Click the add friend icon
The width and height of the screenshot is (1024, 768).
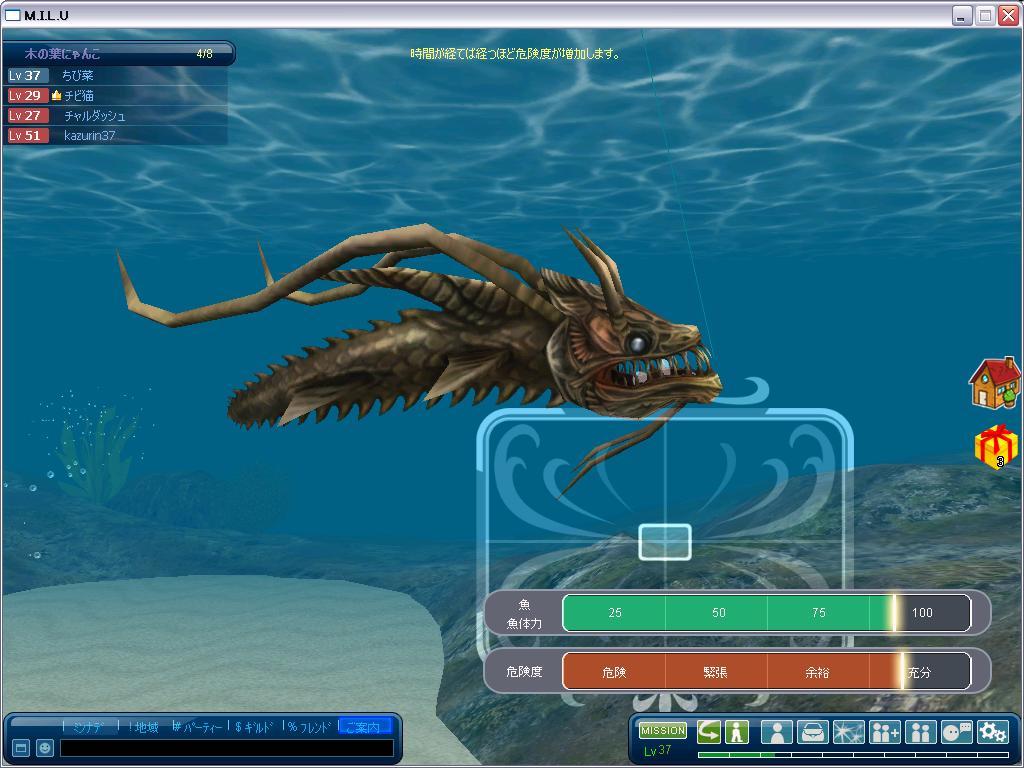[x=884, y=732]
